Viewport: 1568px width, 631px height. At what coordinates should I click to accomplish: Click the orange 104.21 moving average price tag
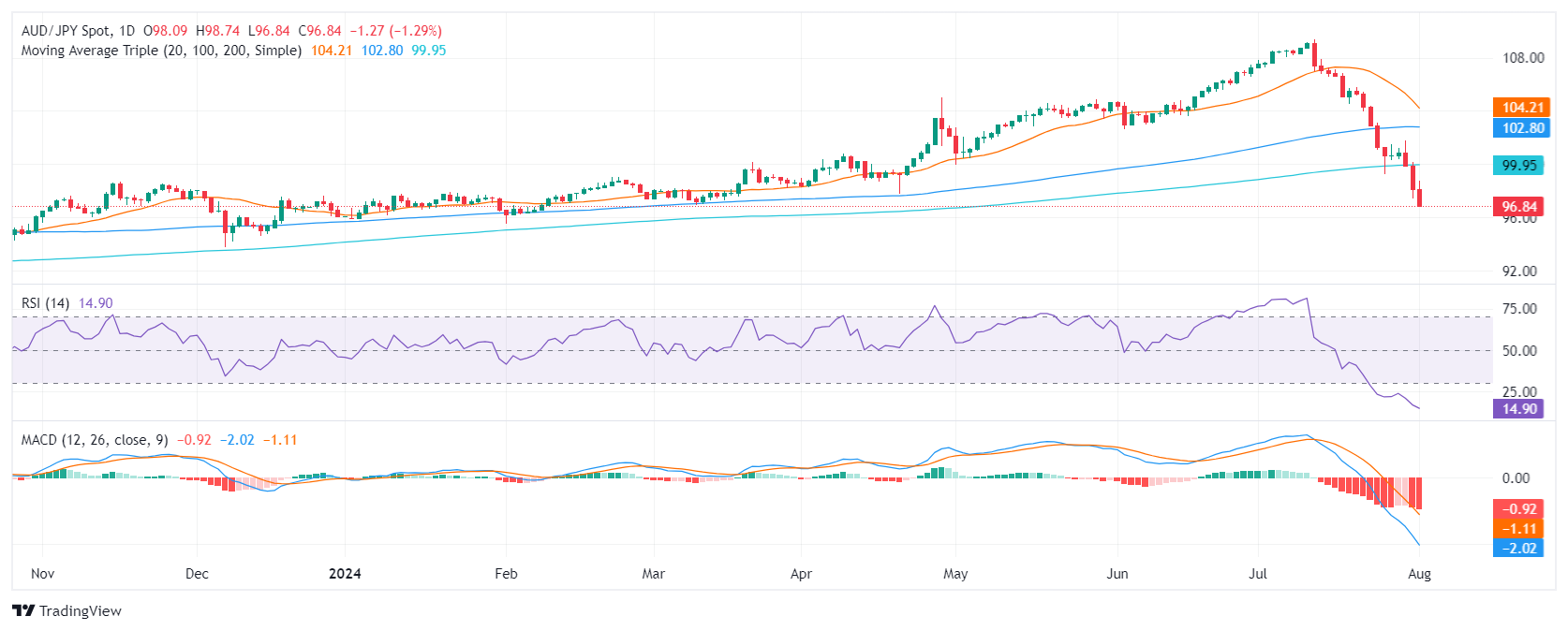[1521, 108]
